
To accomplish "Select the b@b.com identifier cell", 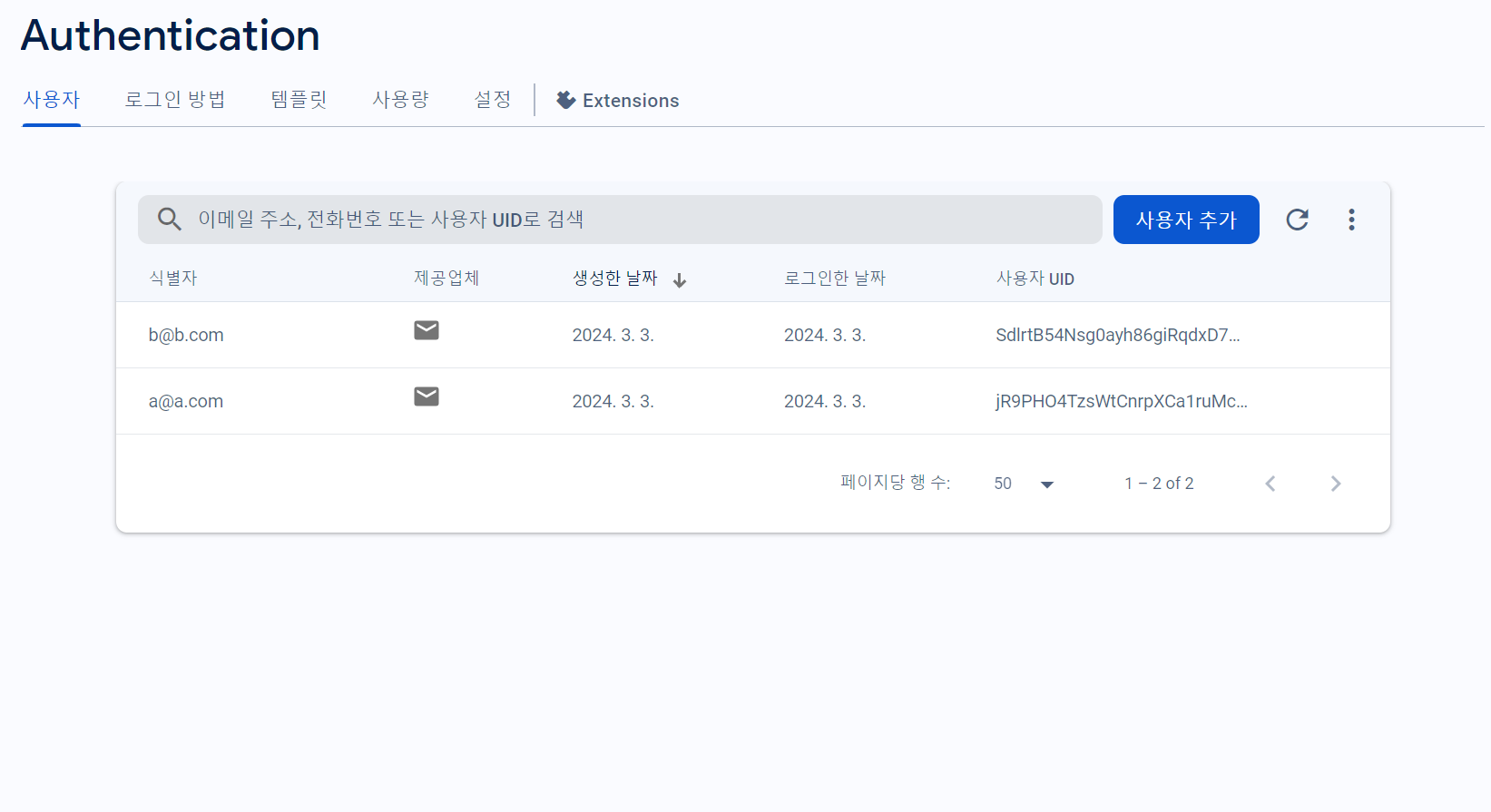I will [186, 335].
